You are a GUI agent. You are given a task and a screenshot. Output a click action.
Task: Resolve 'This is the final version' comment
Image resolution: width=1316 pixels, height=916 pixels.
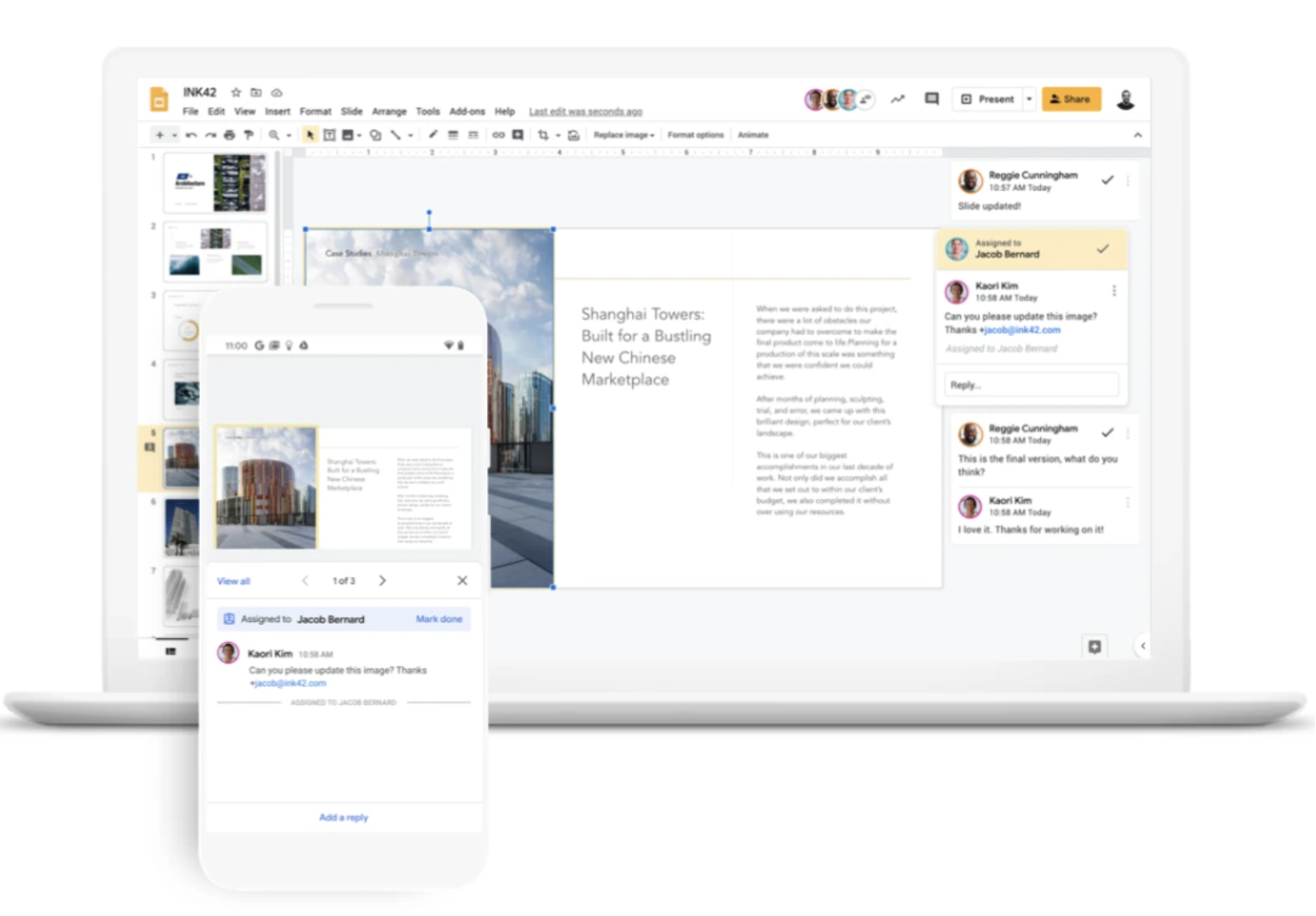pyautogui.click(x=1107, y=433)
